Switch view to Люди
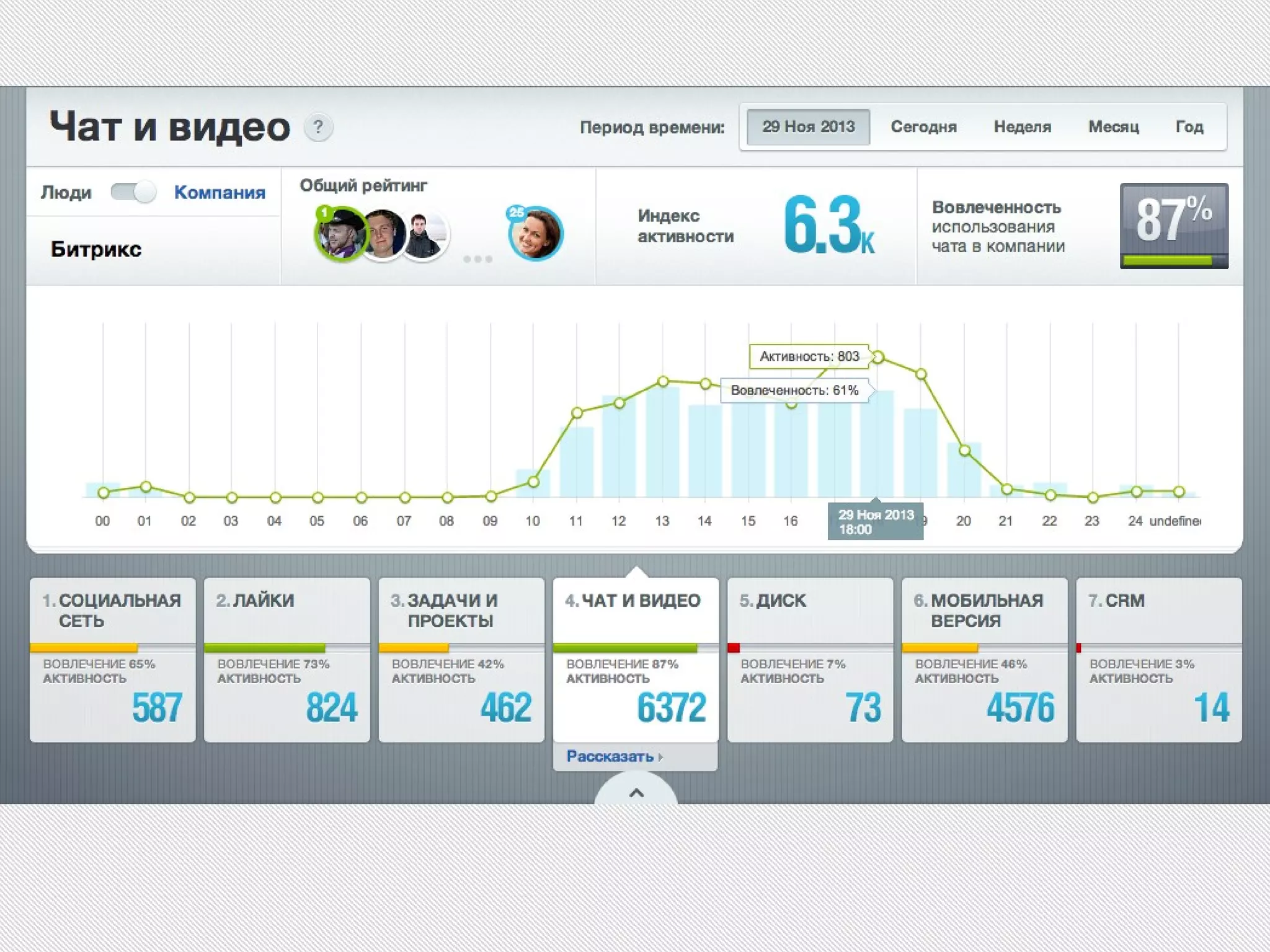Screen dimensions: 1270x952 pyautogui.click(x=66, y=192)
